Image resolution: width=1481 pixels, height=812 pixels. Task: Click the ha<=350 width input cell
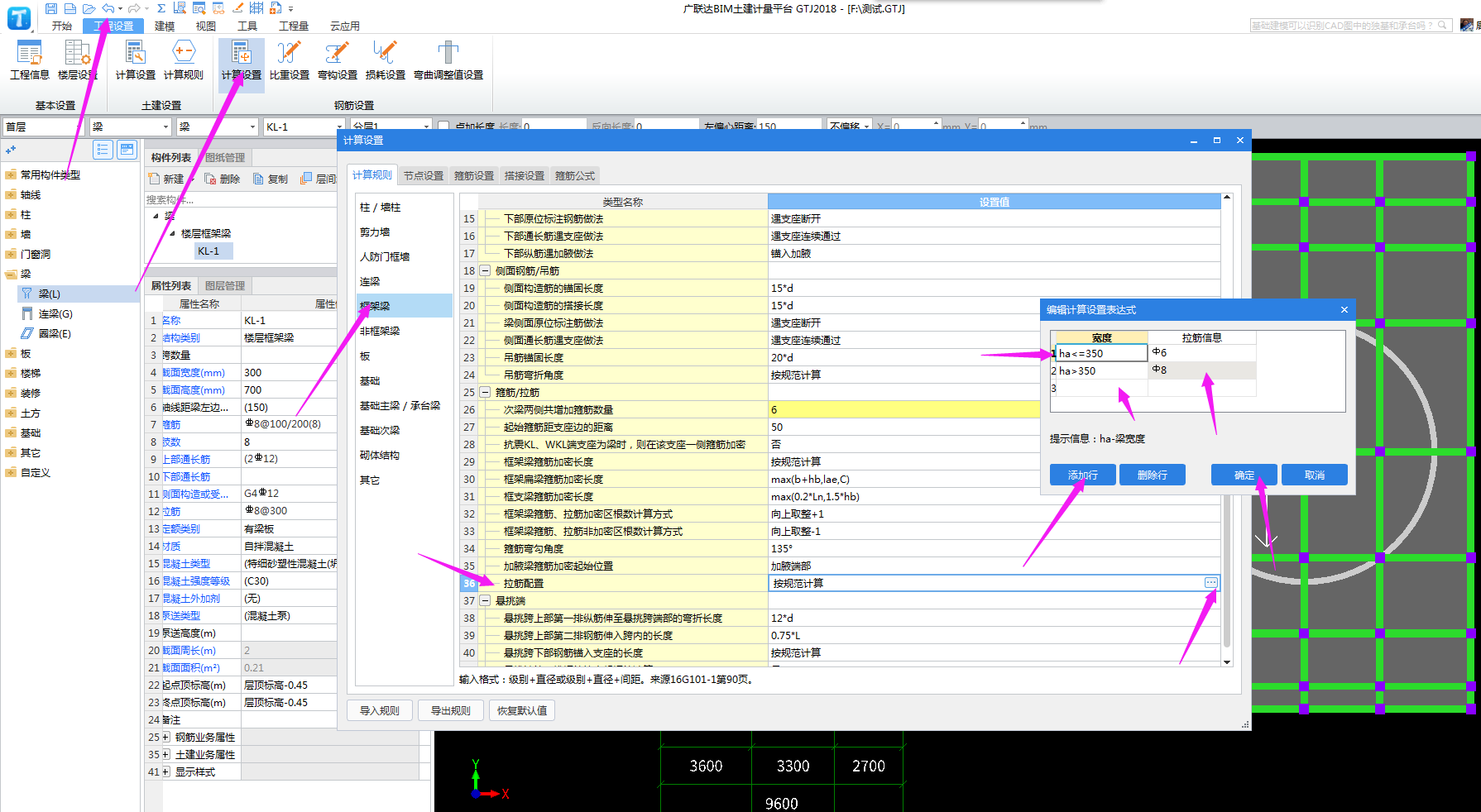pyautogui.click(x=1101, y=353)
